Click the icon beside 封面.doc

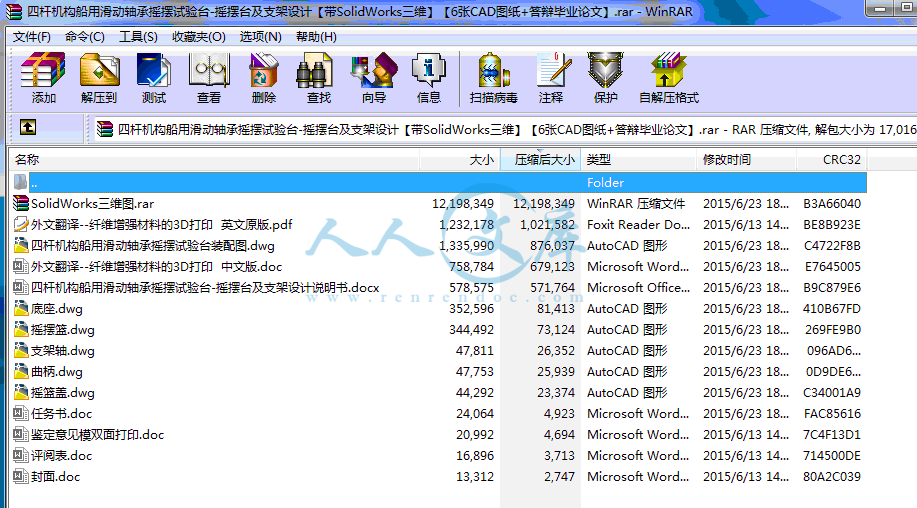20,477
